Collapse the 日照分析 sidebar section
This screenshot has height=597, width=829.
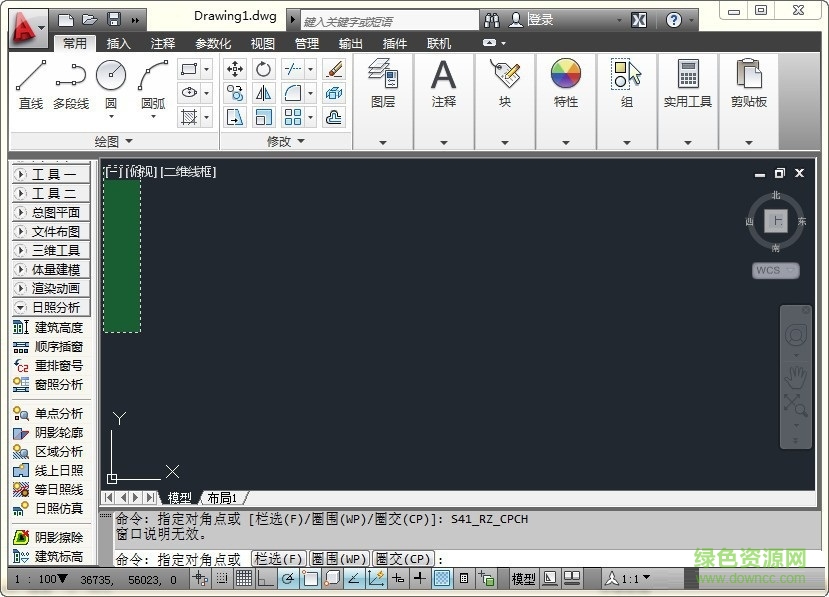coord(51,307)
